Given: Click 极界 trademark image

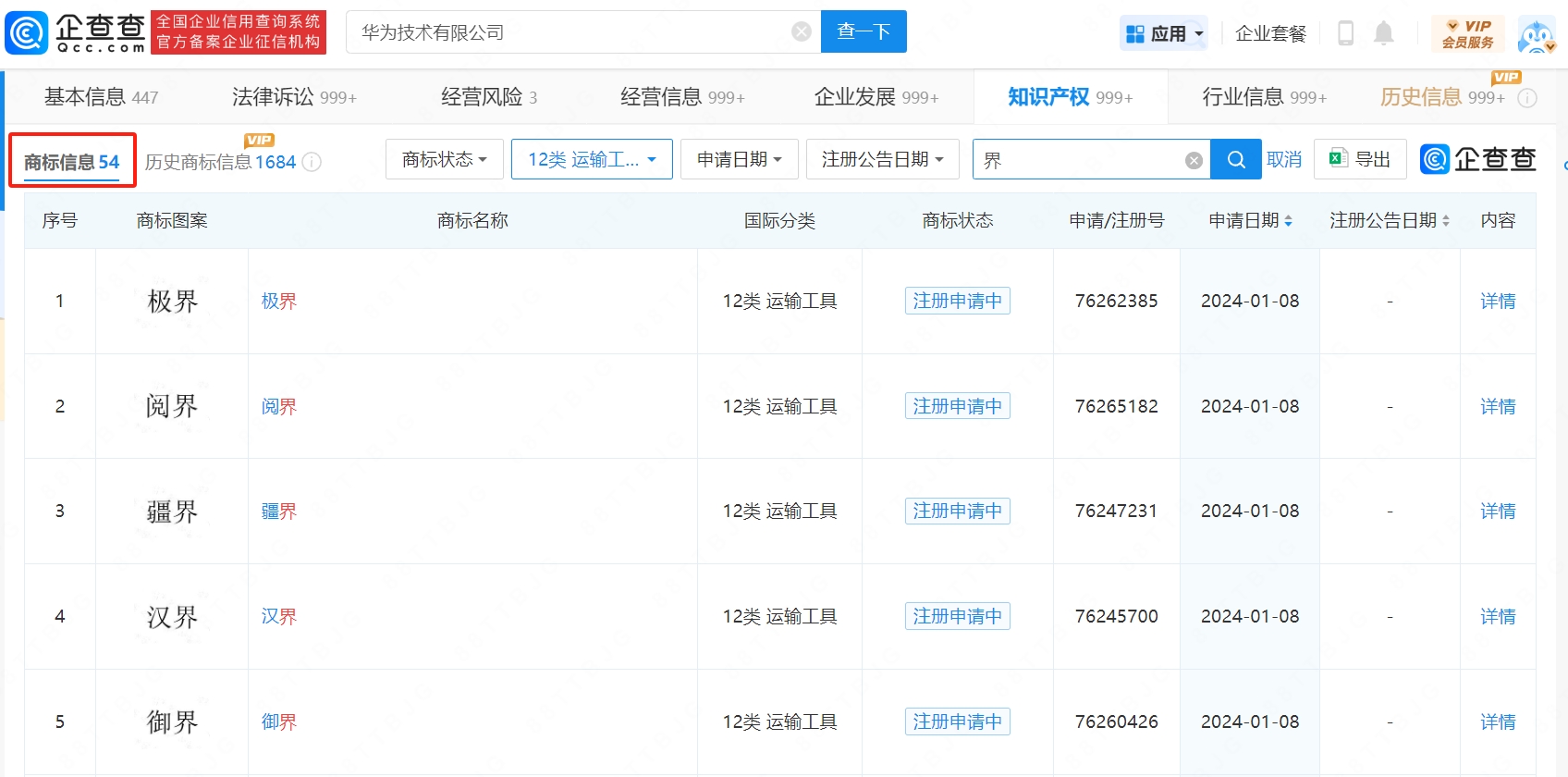Looking at the screenshot, I should click(172, 301).
